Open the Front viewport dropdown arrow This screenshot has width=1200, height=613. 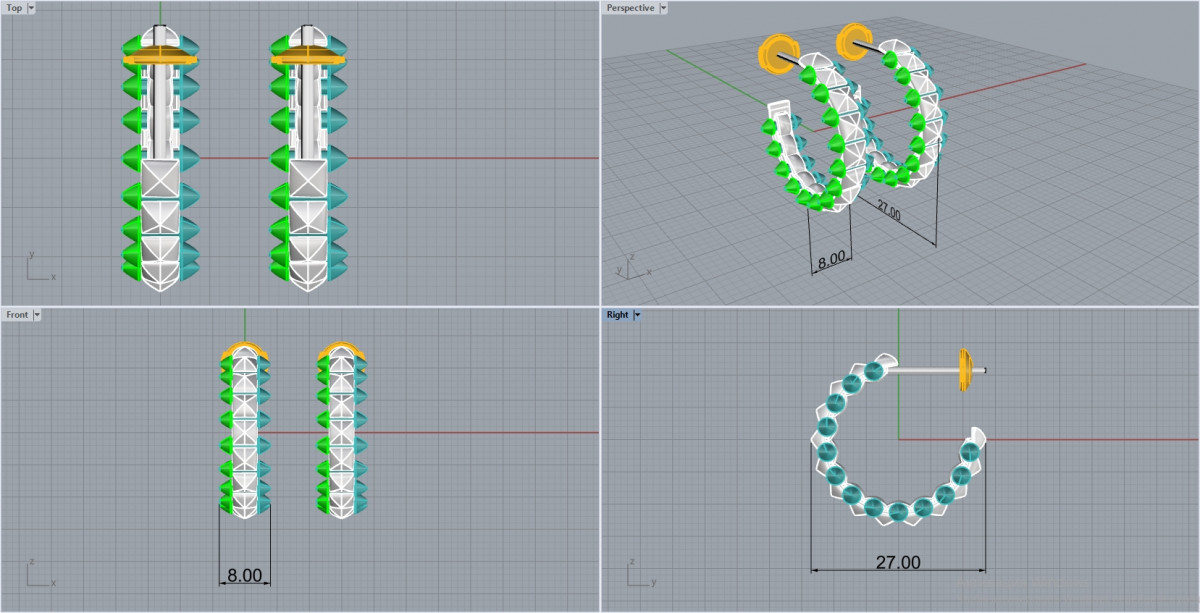tap(37, 314)
